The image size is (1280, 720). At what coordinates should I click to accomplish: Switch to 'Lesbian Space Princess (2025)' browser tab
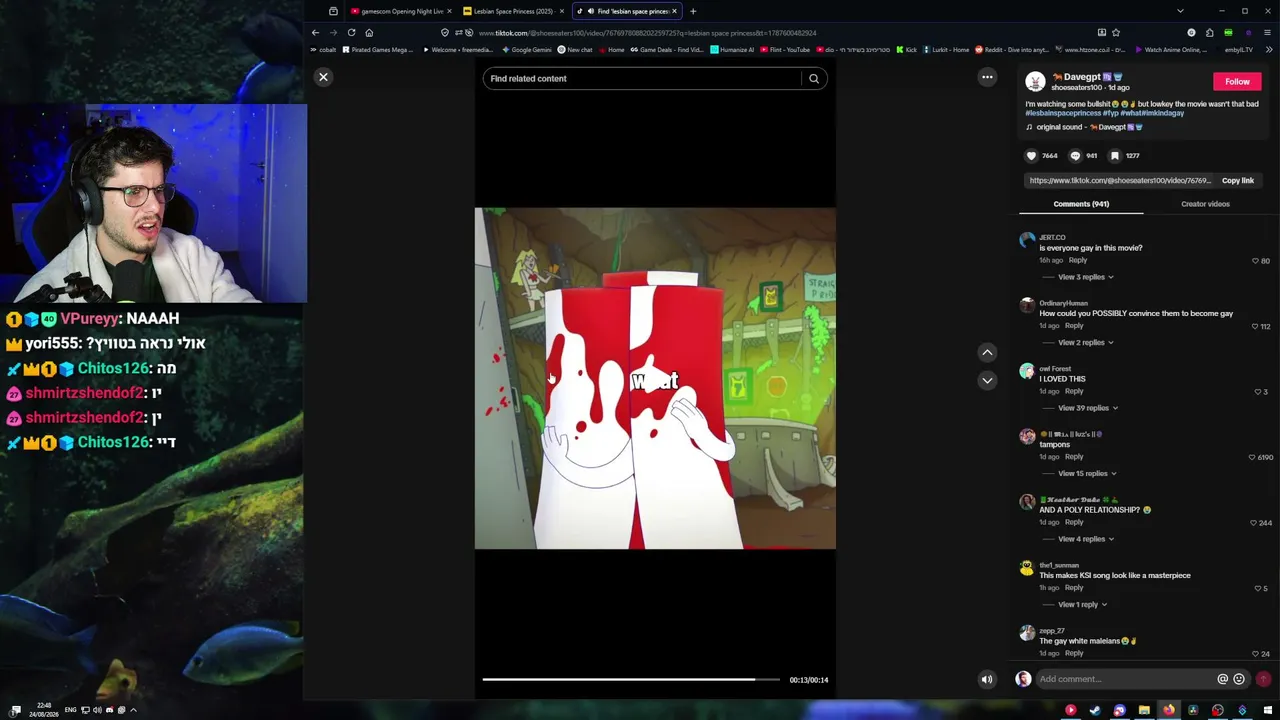(x=514, y=11)
